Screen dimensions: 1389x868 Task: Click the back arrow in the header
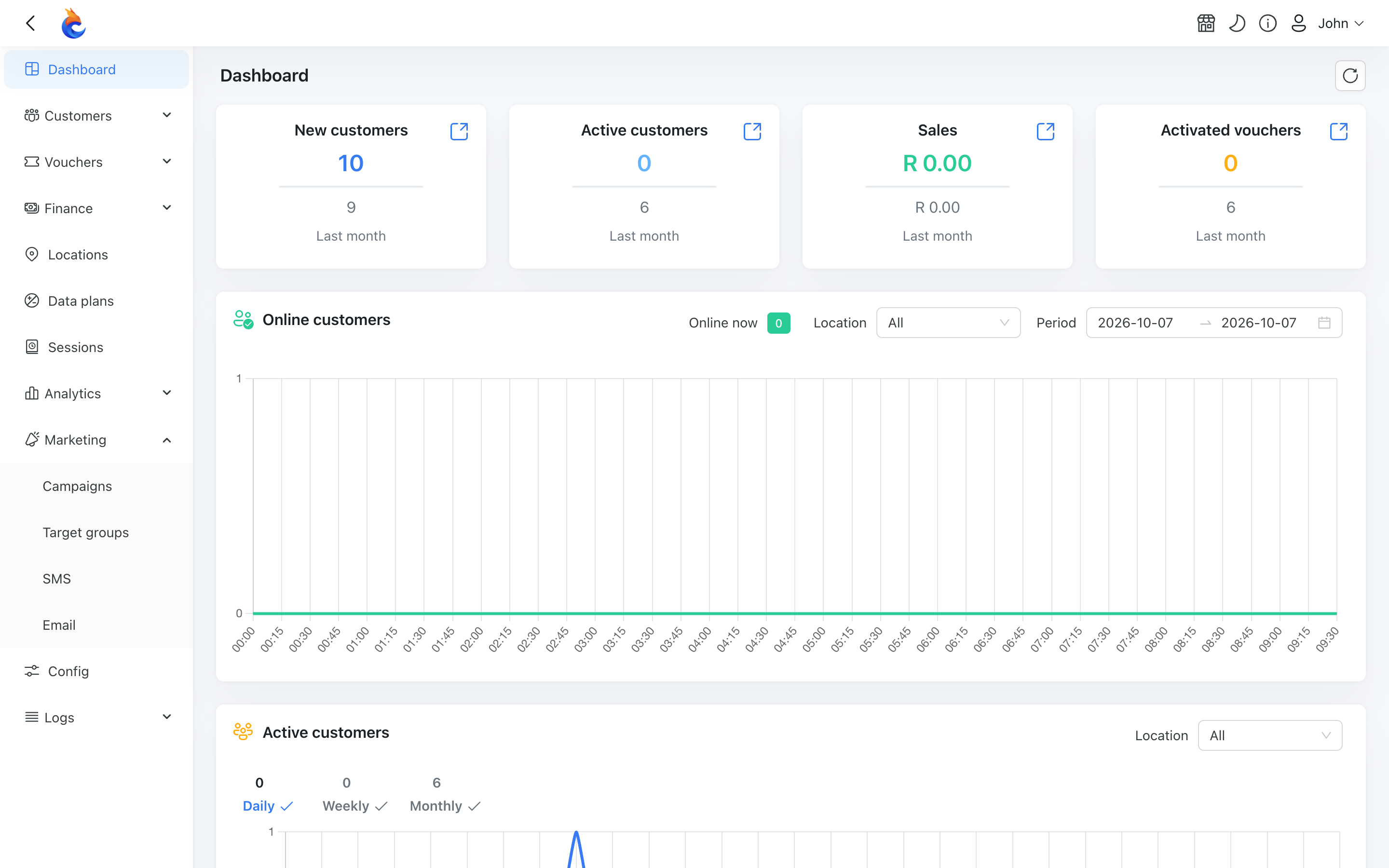[x=31, y=23]
